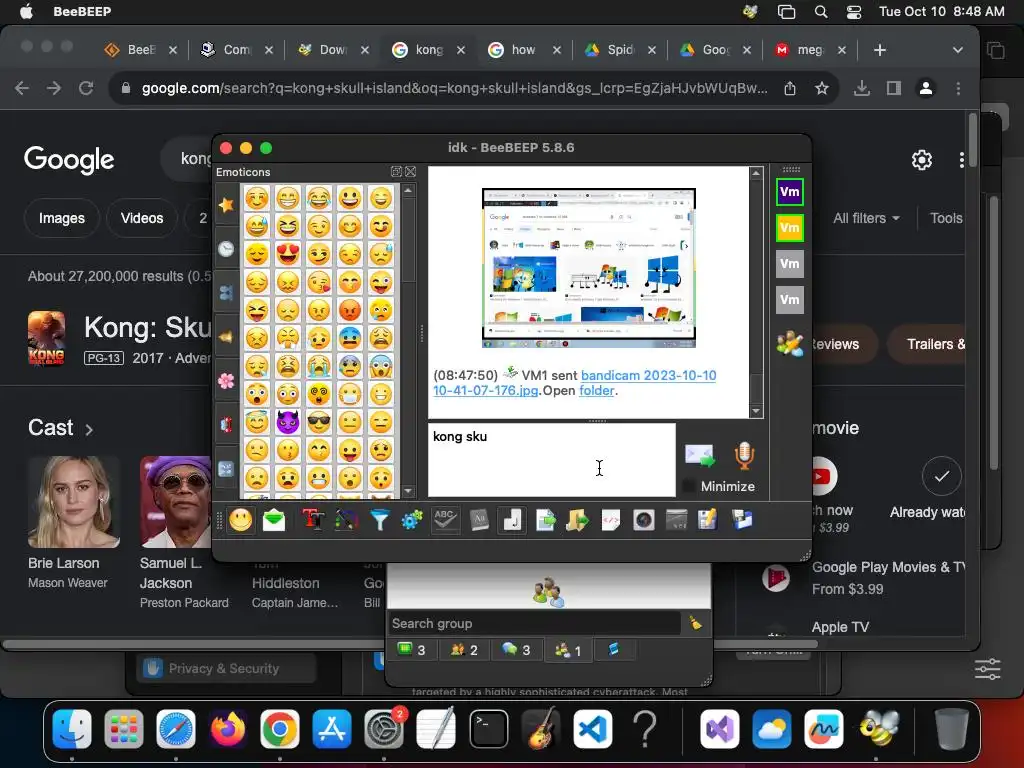Click the dark window icon in toolbar
This screenshot has height=768, width=1024.
pos(677,520)
